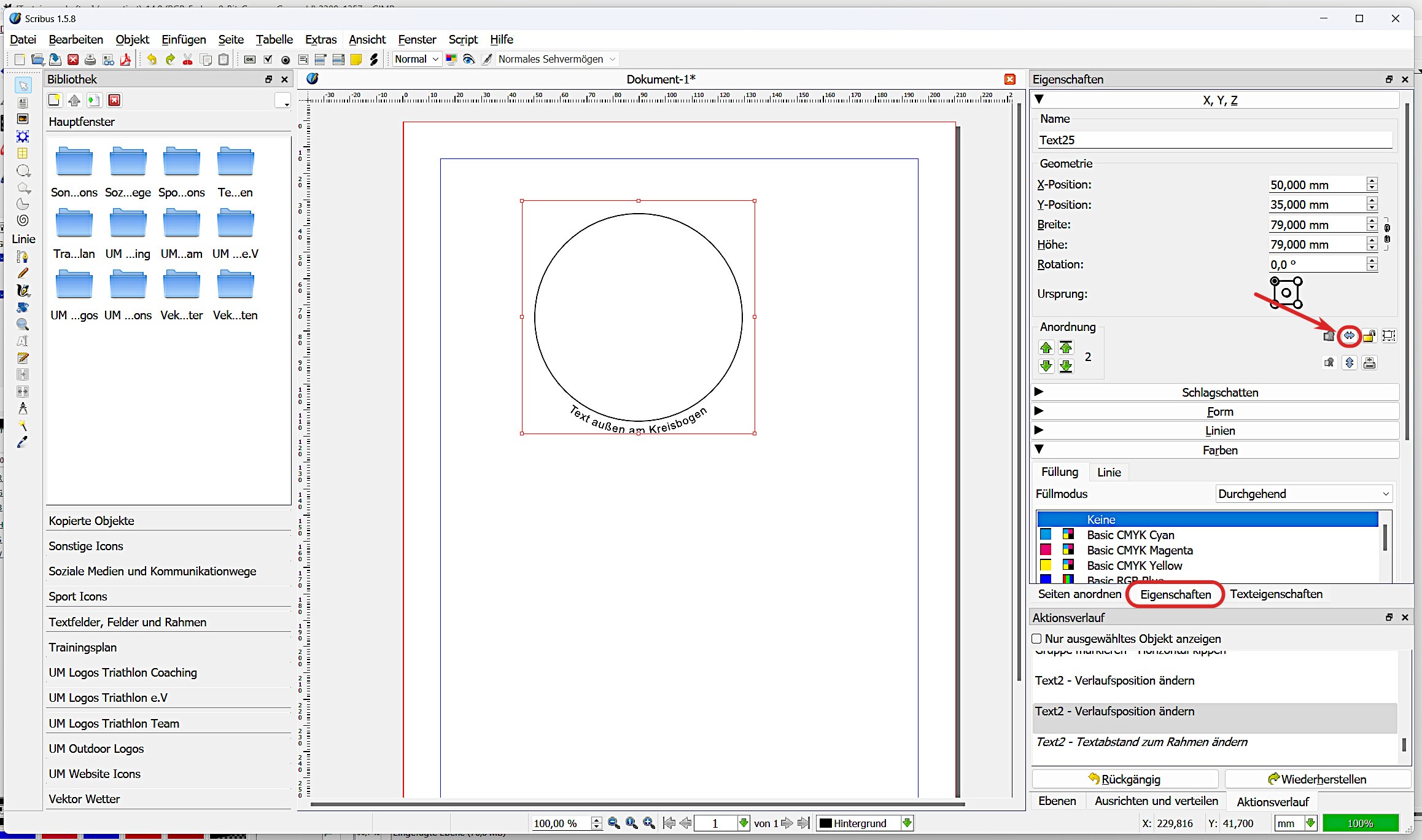Select the Basic CMYK Magenta color
This screenshot has width=1422, height=840.
click(x=1140, y=550)
